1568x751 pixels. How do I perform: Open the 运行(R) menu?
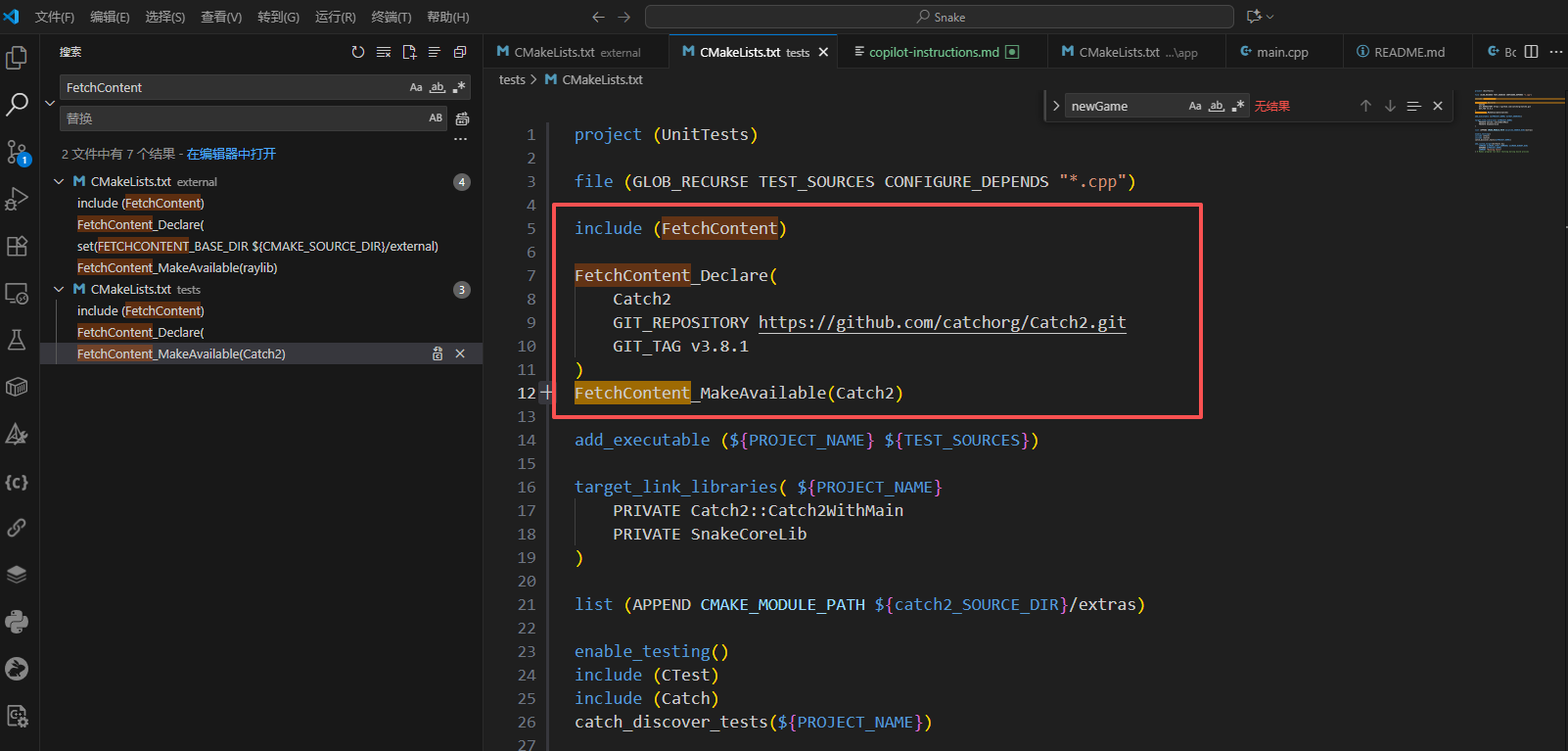[336, 17]
